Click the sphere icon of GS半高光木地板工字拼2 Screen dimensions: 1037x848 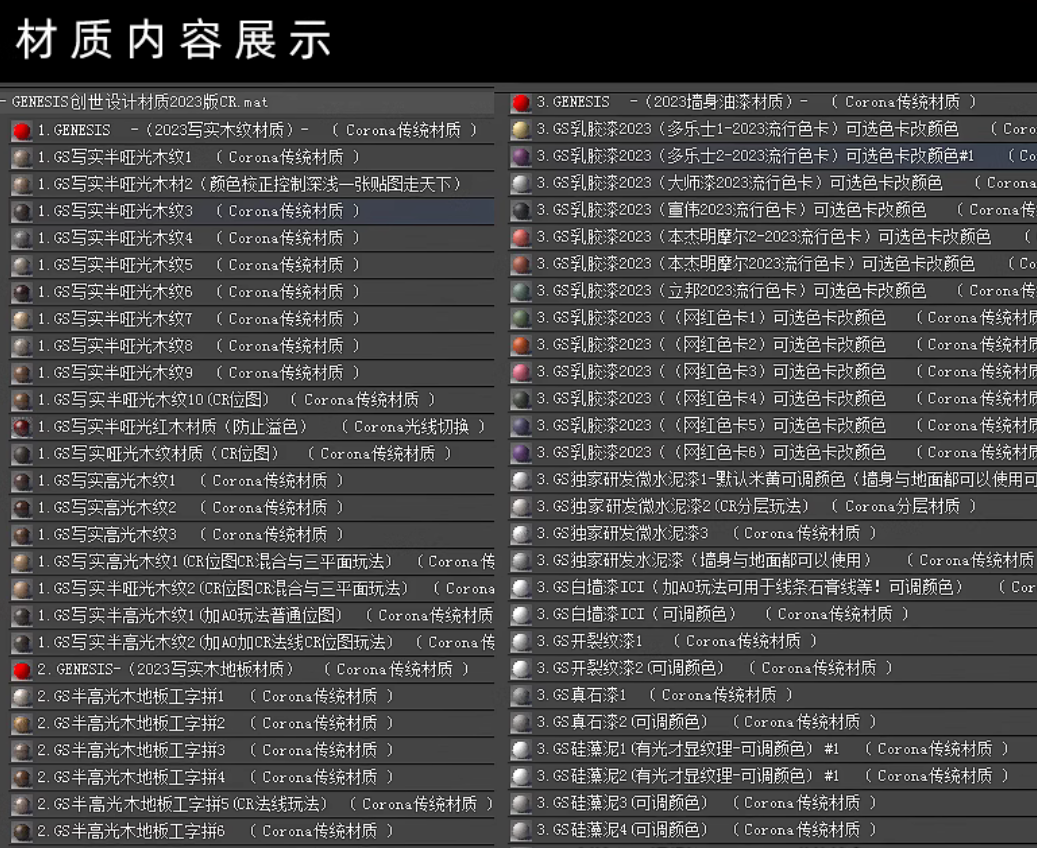pos(22,724)
